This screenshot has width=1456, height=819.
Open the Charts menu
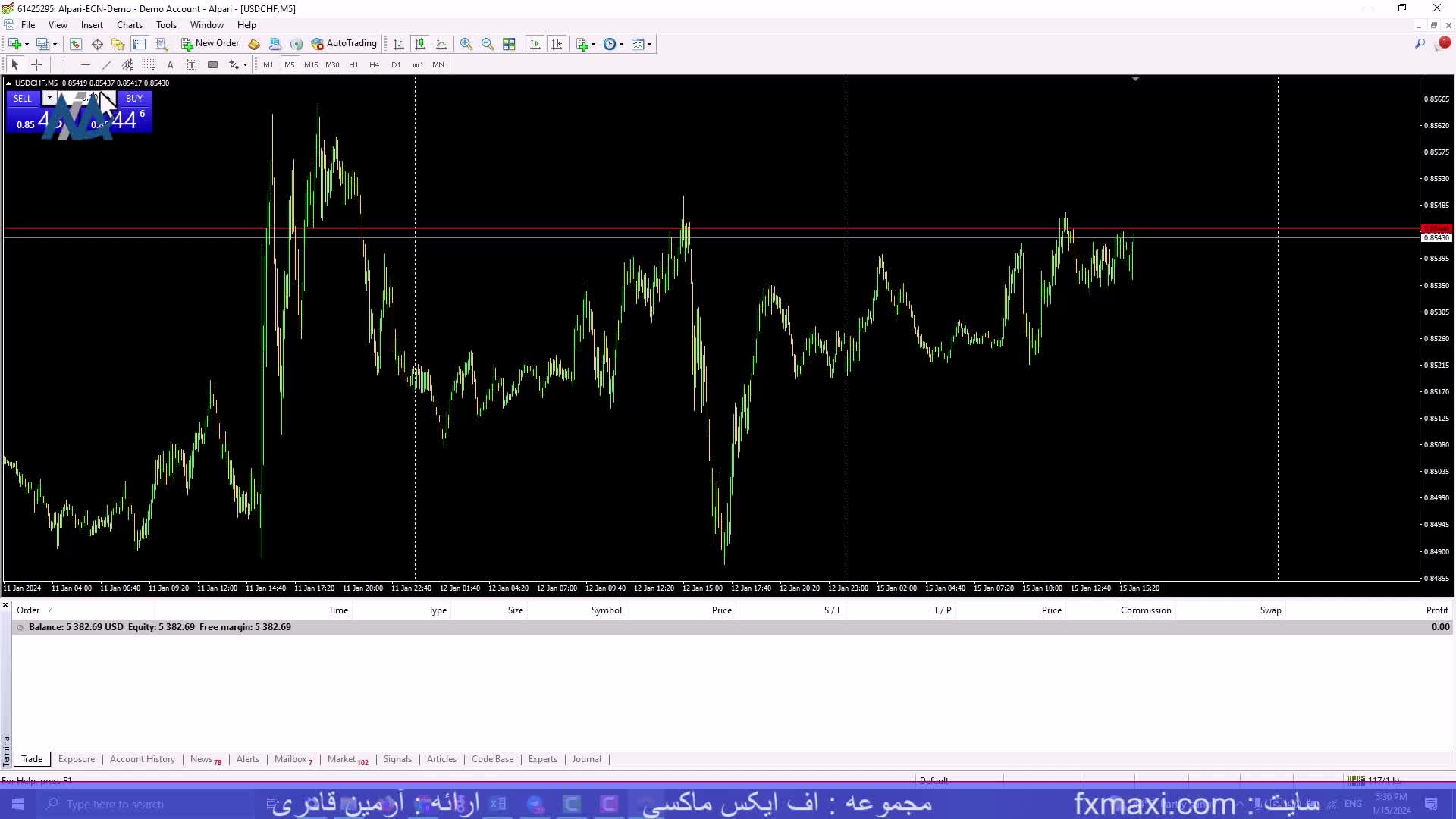click(x=129, y=25)
